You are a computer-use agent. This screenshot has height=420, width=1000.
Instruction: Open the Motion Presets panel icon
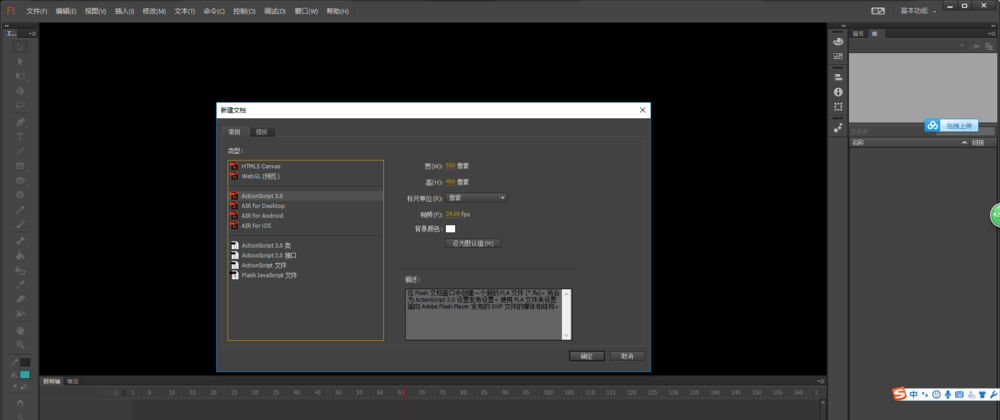(x=838, y=127)
